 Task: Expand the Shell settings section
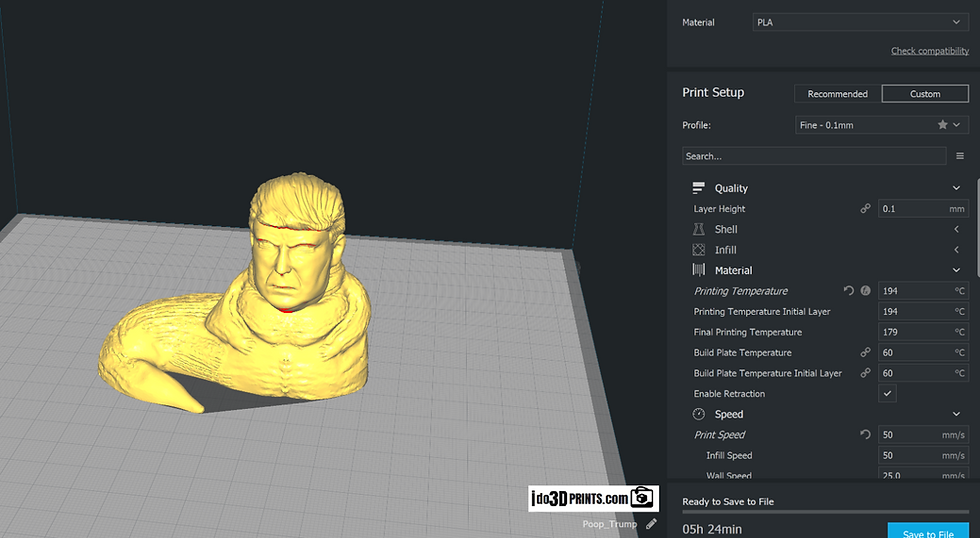(956, 229)
